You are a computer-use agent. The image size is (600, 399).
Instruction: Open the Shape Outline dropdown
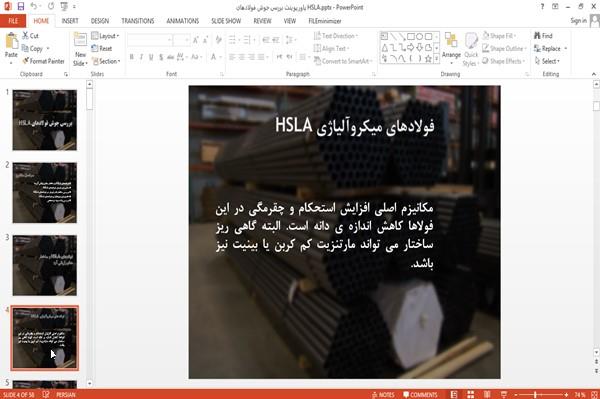pos(505,49)
